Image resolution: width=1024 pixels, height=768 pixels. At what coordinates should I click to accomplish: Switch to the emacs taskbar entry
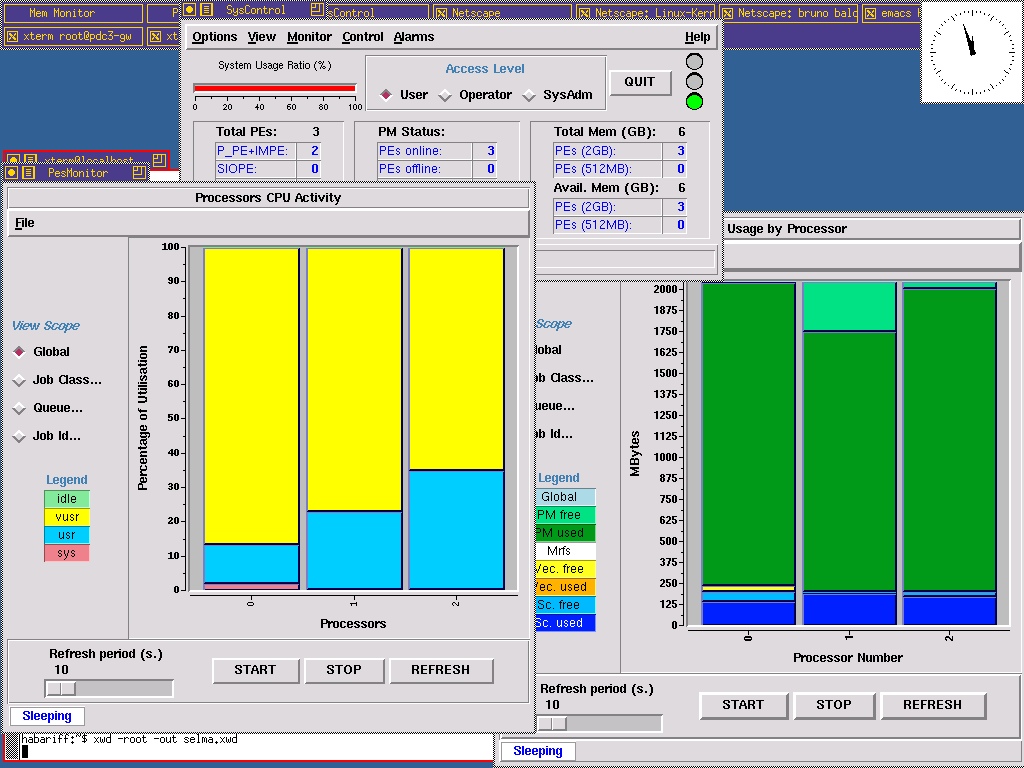(x=891, y=13)
